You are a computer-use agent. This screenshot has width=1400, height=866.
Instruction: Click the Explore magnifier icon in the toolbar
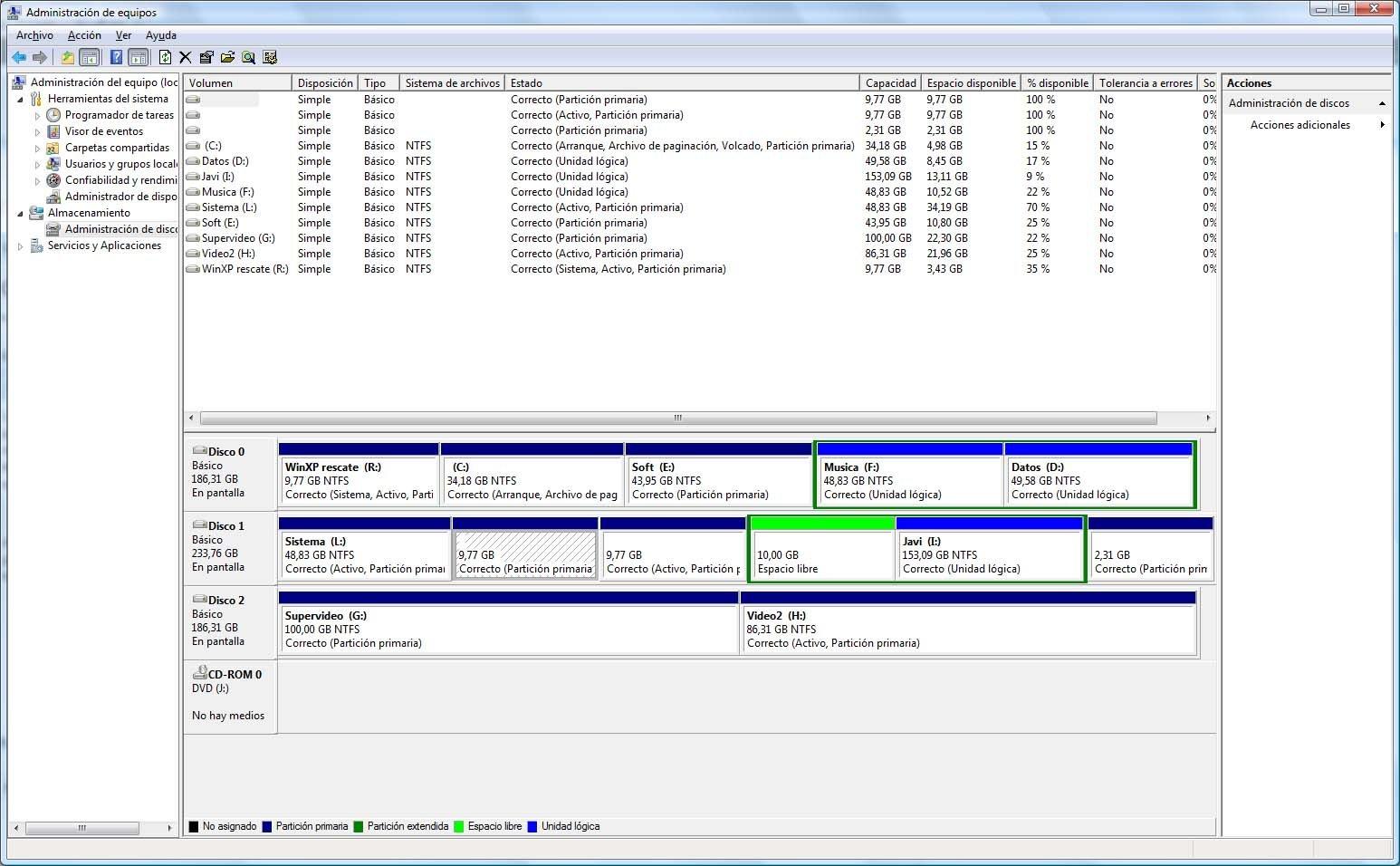(248, 56)
